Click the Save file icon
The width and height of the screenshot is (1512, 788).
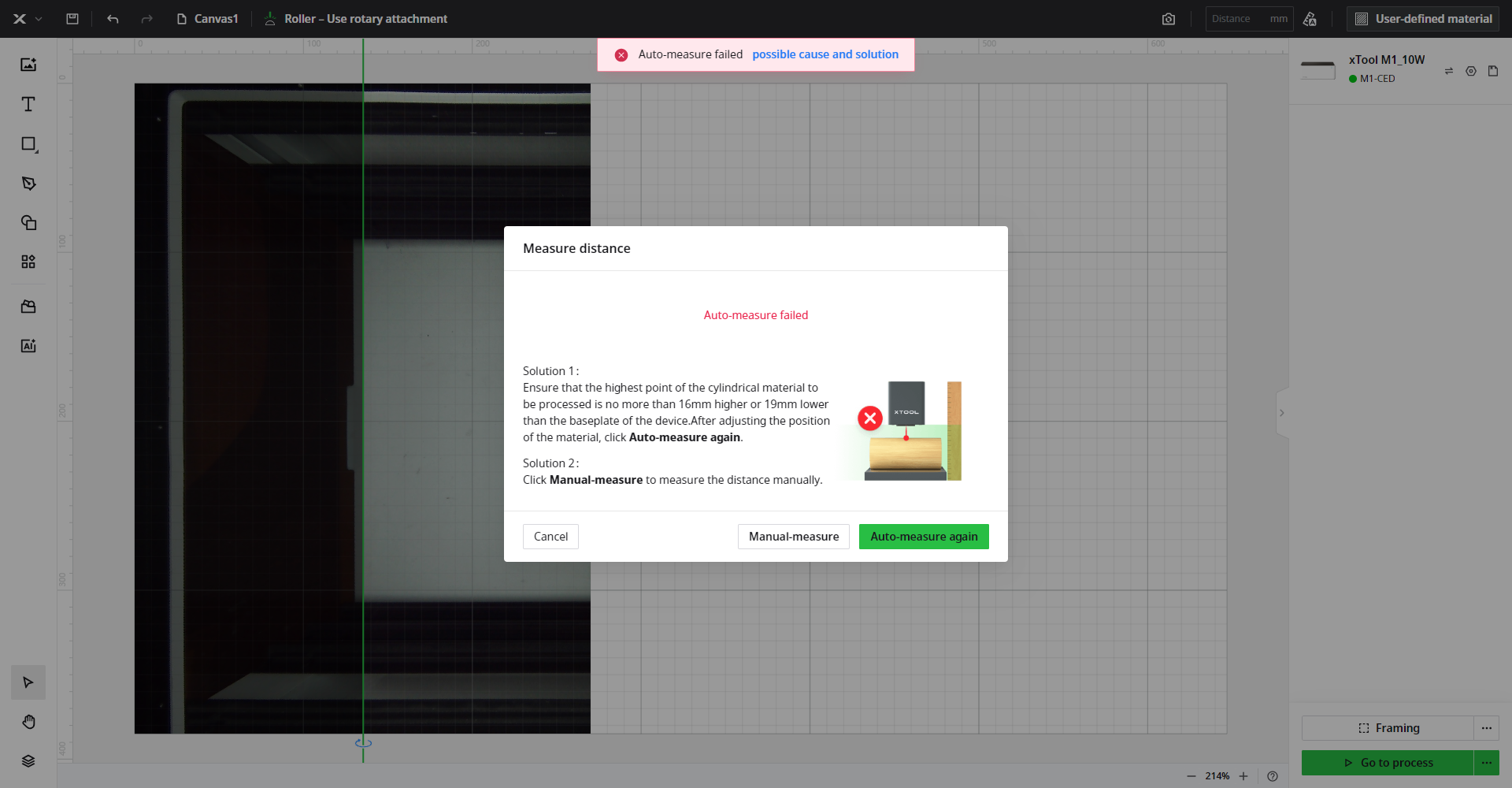pos(72,19)
